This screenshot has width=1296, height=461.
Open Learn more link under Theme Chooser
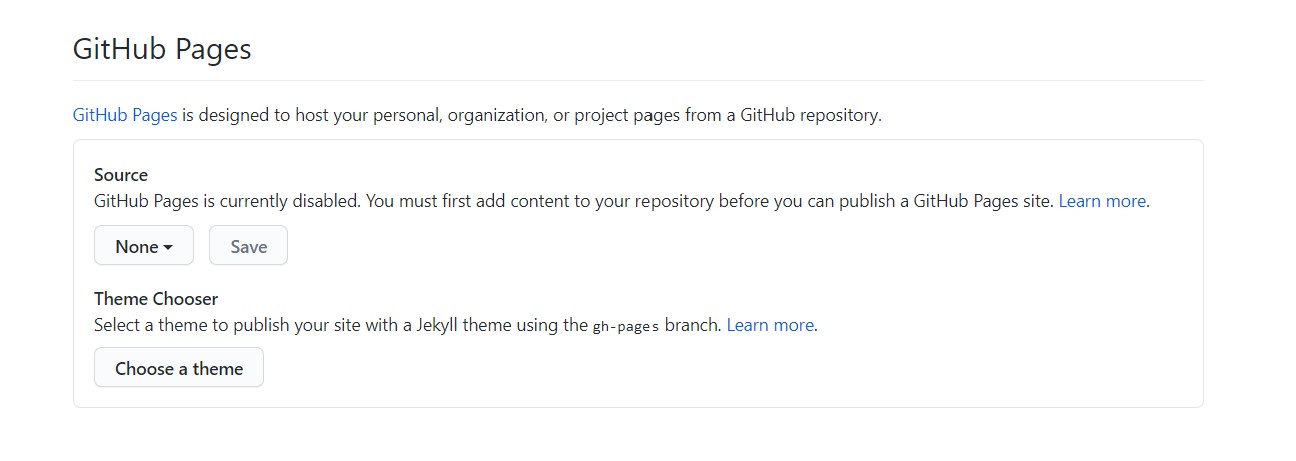tap(770, 325)
